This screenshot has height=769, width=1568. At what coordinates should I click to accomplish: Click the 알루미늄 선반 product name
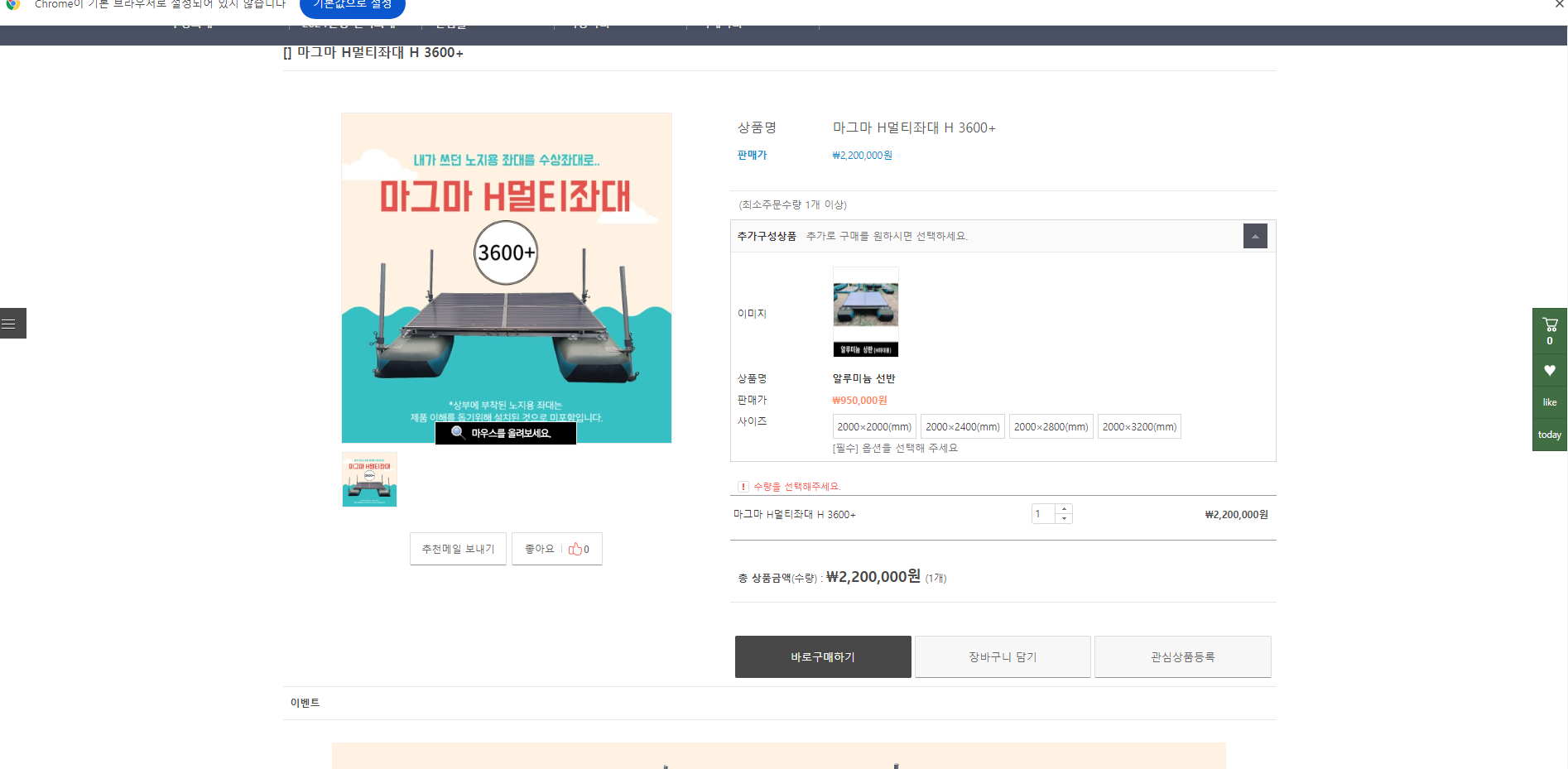tap(863, 378)
